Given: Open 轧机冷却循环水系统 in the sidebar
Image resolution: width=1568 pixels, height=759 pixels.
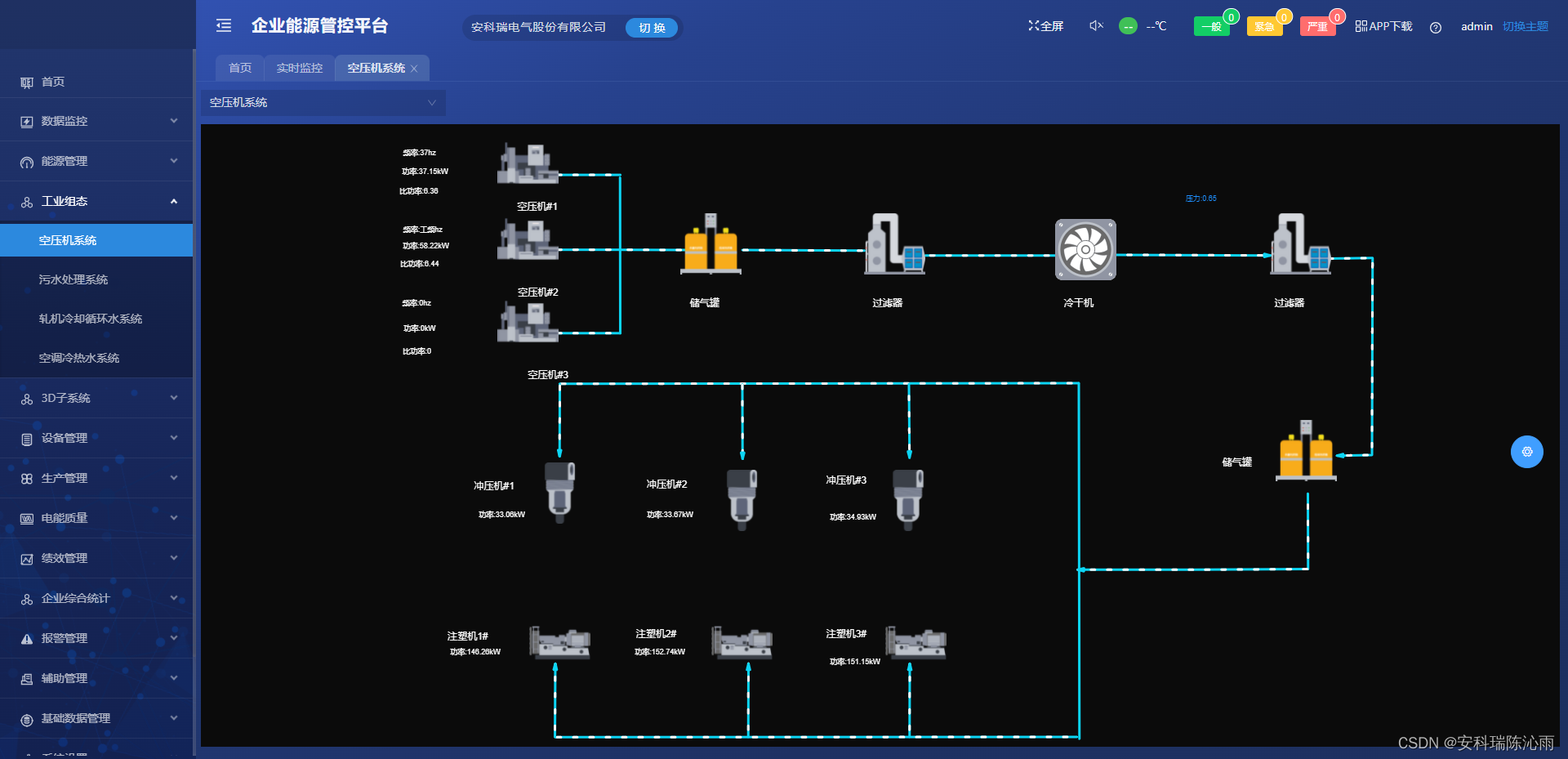Looking at the screenshot, I should (96, 319).
